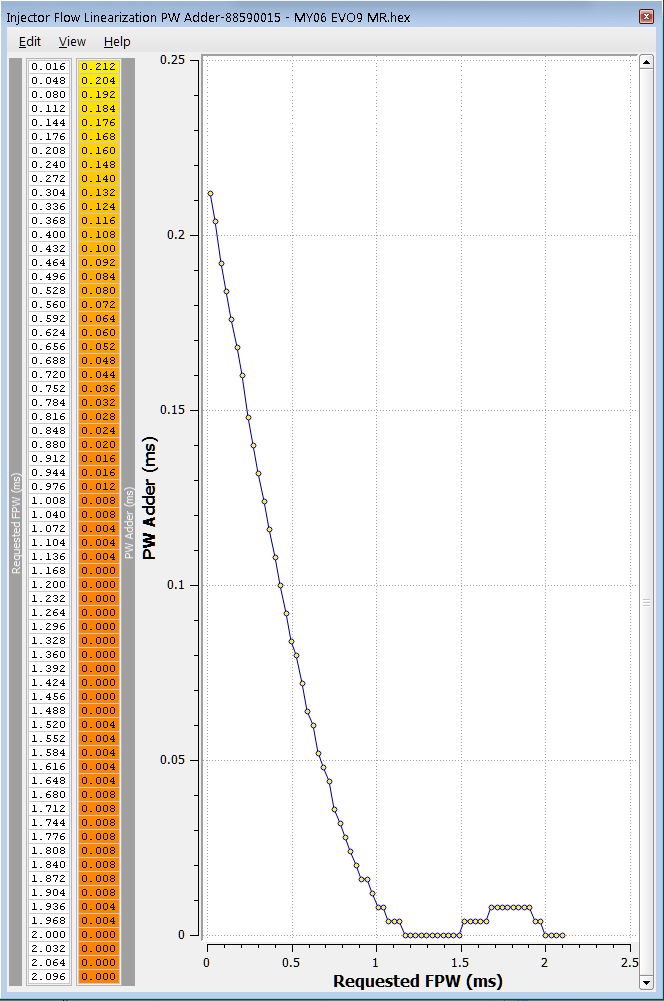Select the PW Adder cell with value 0.204

98,80
